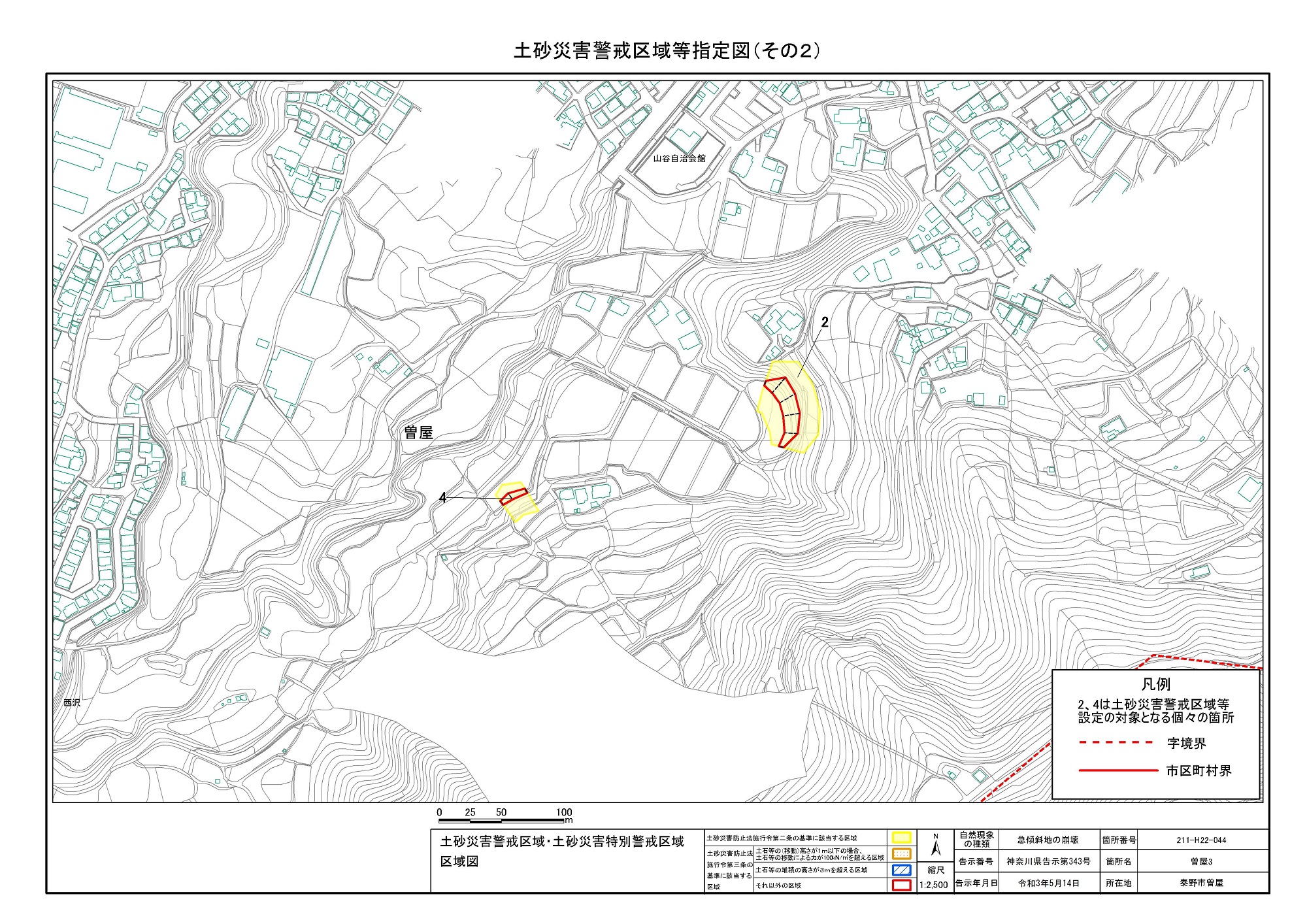
Task: Click the scale value 1:2,500
Action: click(x=933, y=885)
